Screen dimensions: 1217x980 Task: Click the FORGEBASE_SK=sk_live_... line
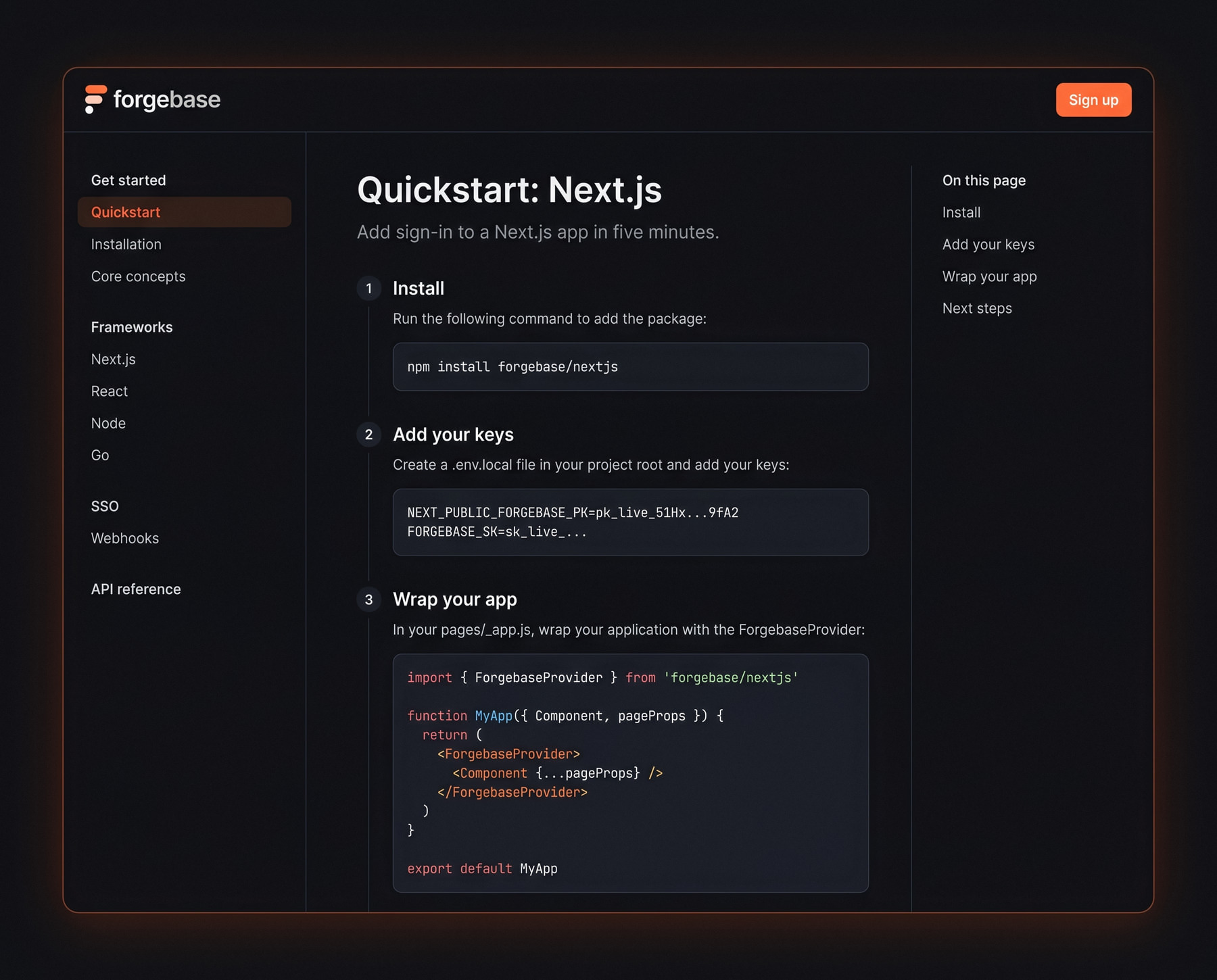click(497, 532)
